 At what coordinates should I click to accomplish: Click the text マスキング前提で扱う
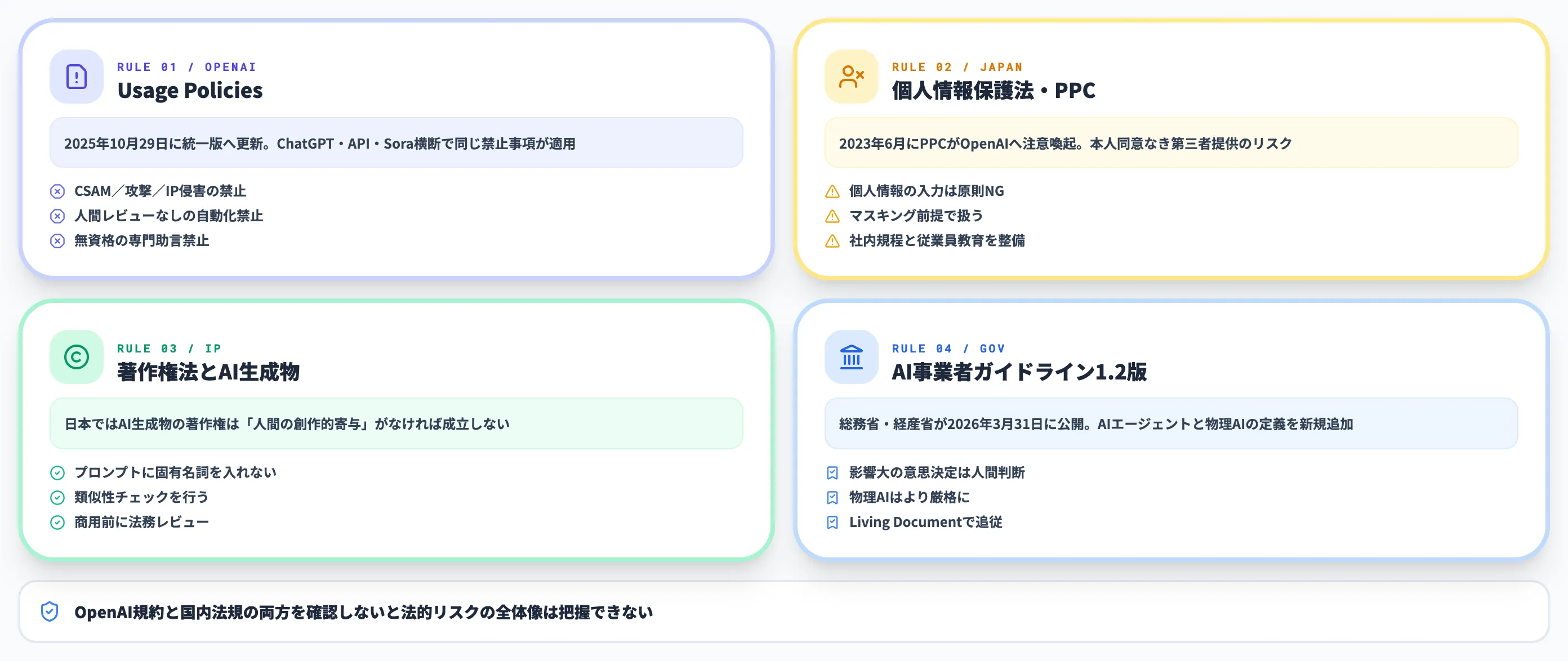[916, 216]
